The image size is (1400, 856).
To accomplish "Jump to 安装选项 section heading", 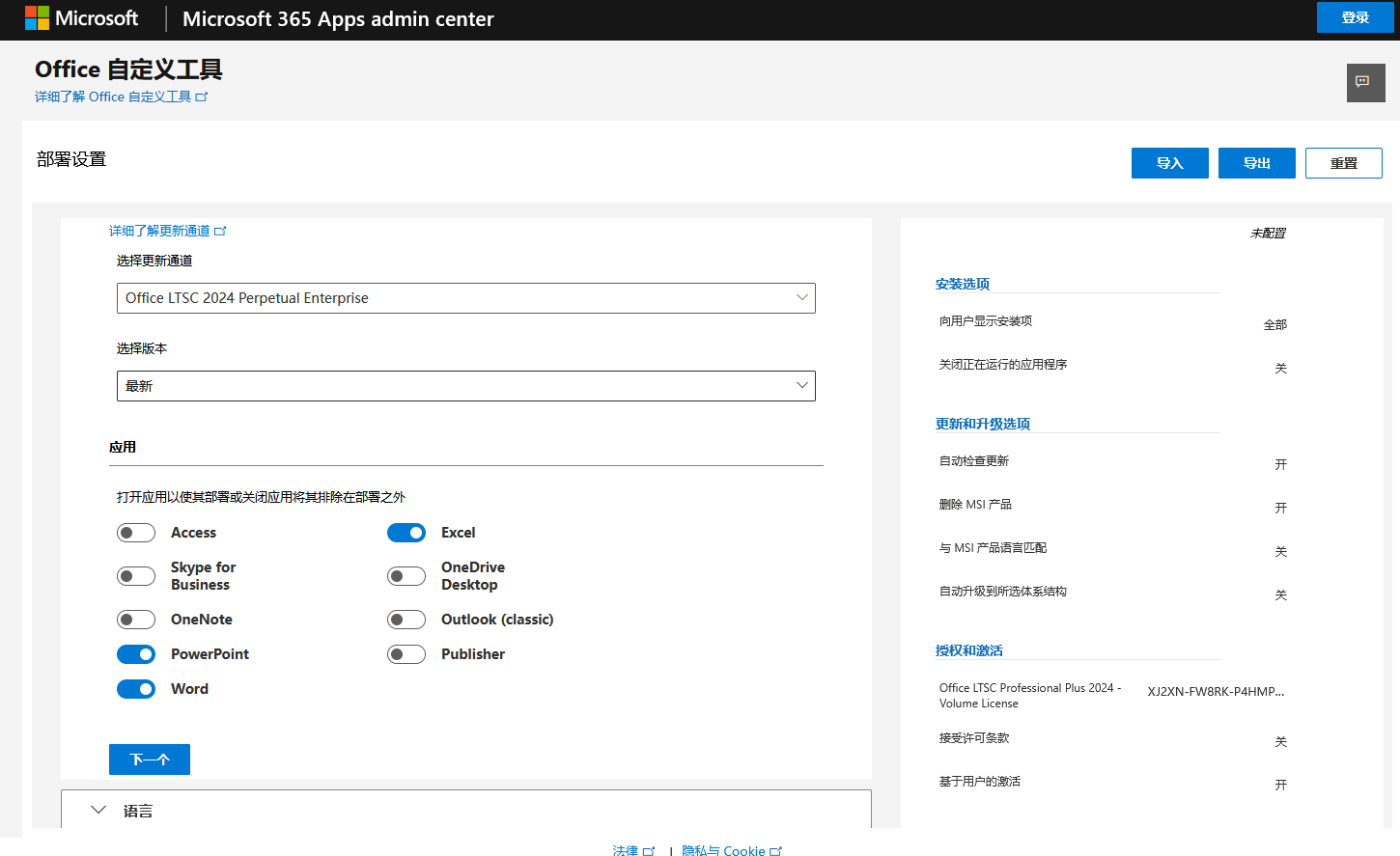I will pos(963,284).
